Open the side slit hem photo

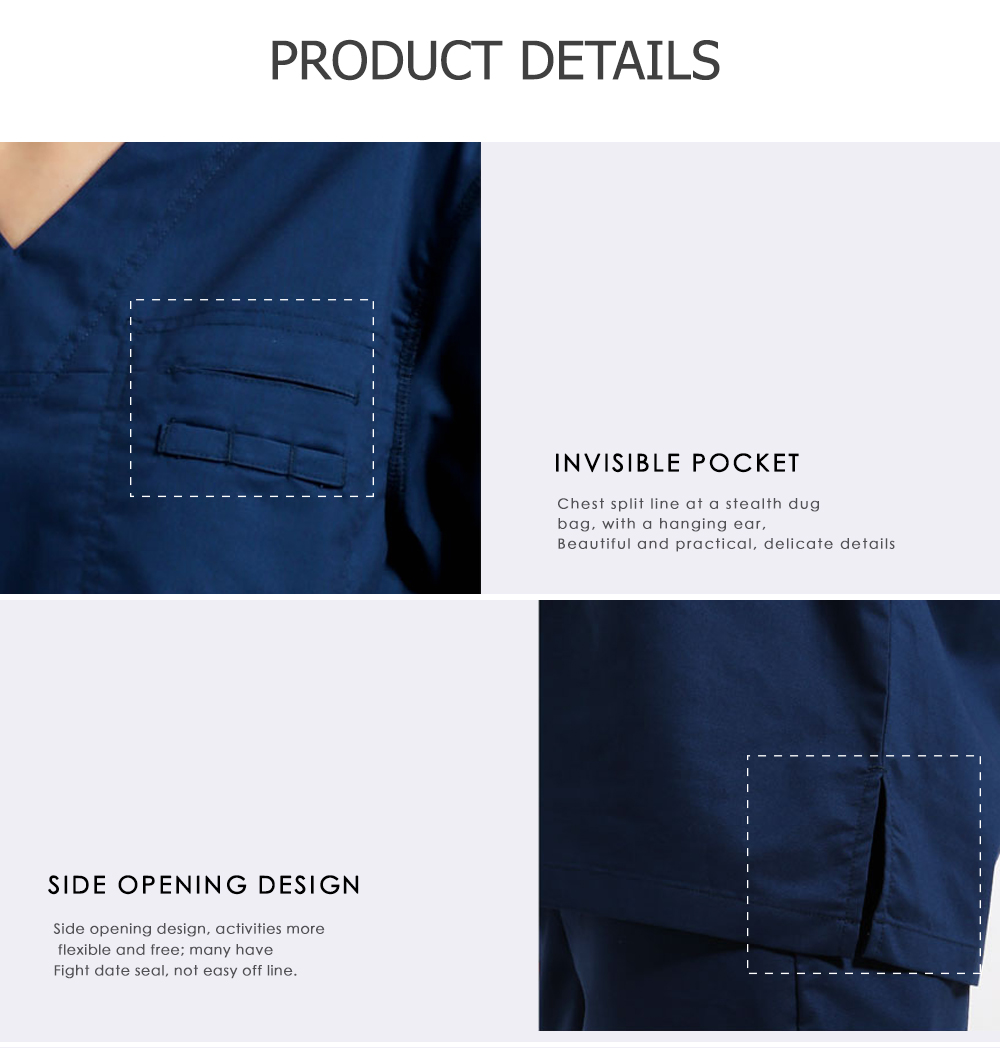pos(769,815)
